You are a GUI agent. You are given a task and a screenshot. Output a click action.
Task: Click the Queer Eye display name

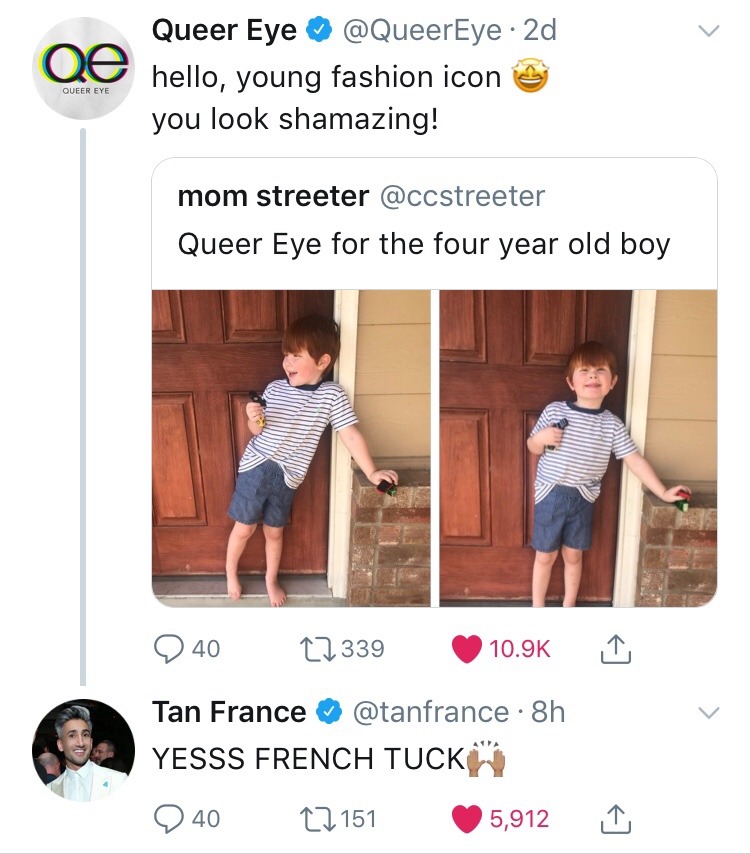point(224,31)
